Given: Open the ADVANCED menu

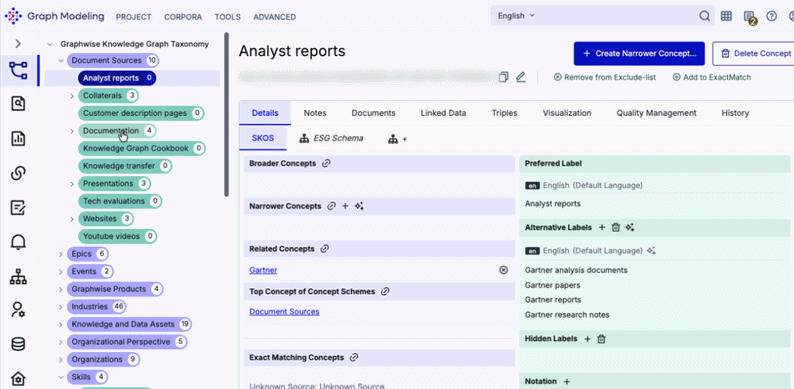Looking at the screenshot, I should coord(274,17).
